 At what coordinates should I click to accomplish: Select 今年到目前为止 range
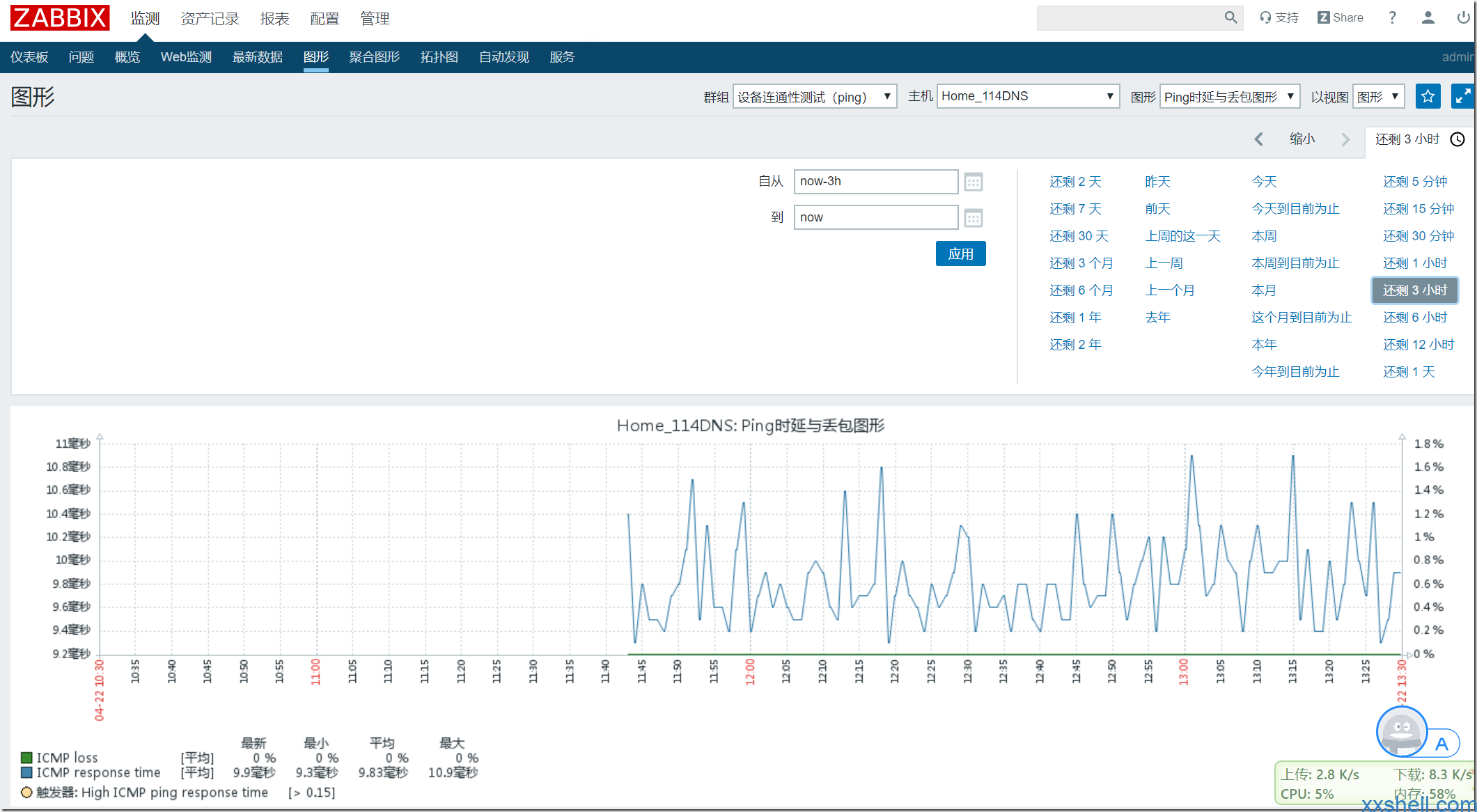click(x=1295, y=372)
